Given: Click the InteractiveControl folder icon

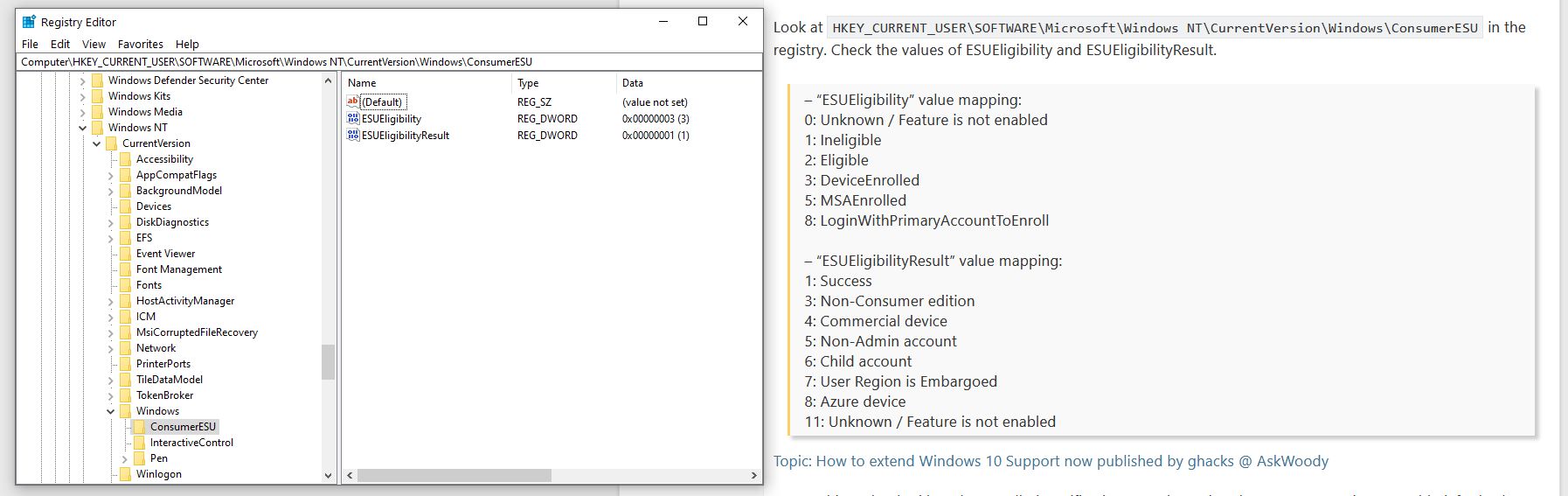Looking at the screenshot, I should point(140,443).
